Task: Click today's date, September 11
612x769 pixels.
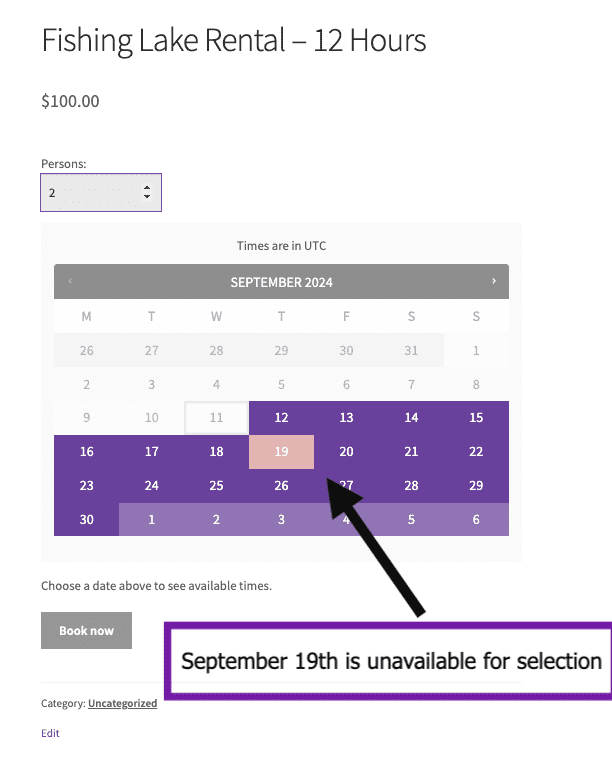Action: point(216,417)
